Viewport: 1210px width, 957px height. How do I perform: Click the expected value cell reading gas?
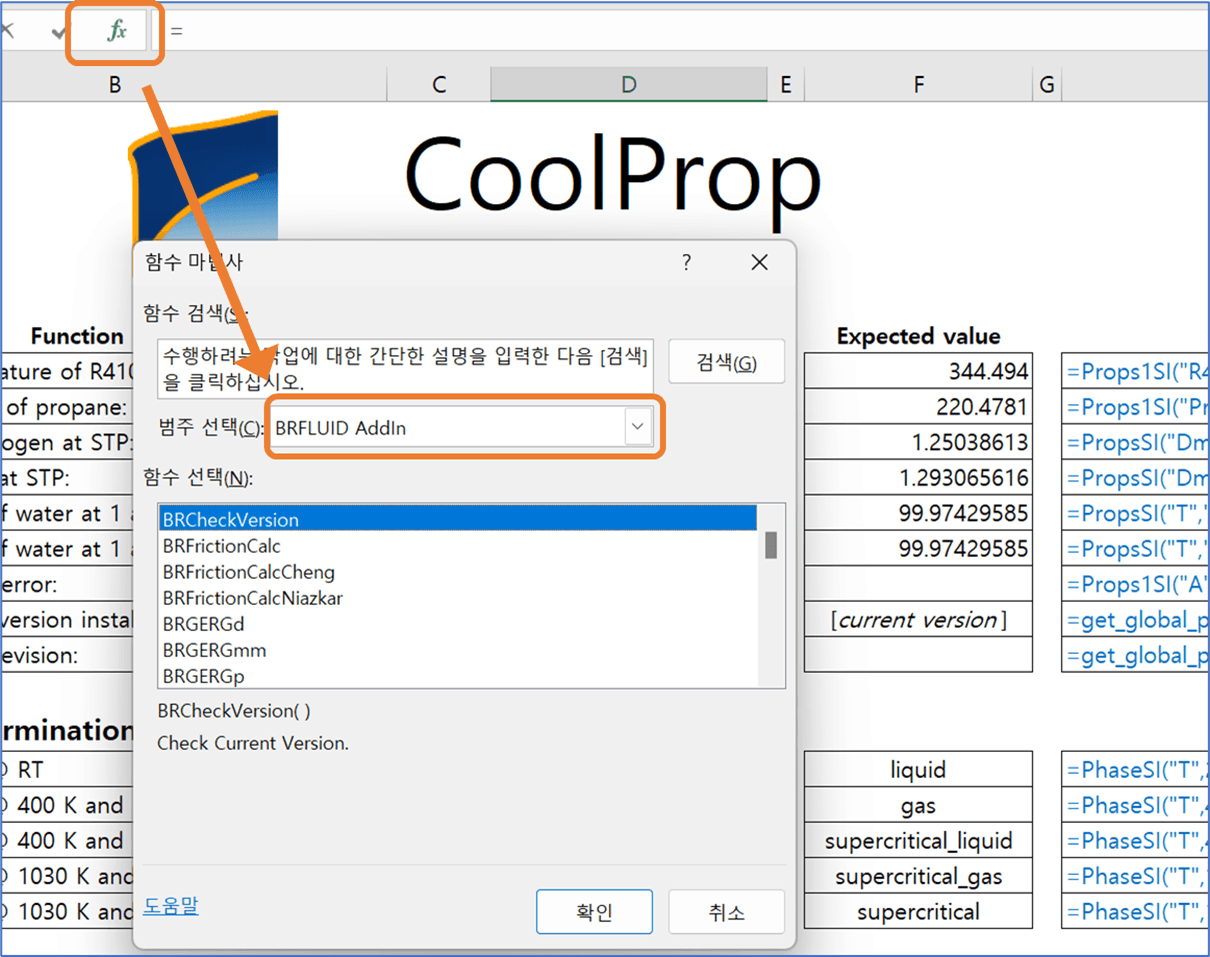(918, 805)
